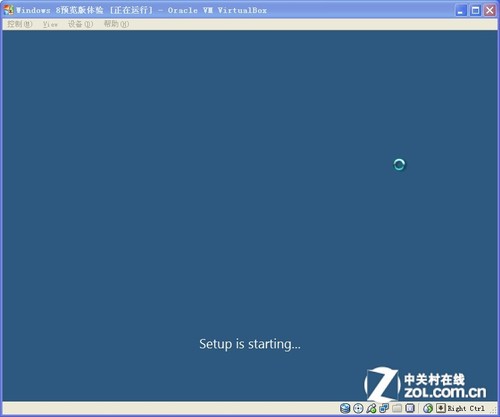Close the VirtualBox window
500x417 pixels.
(x=490, y=10)
